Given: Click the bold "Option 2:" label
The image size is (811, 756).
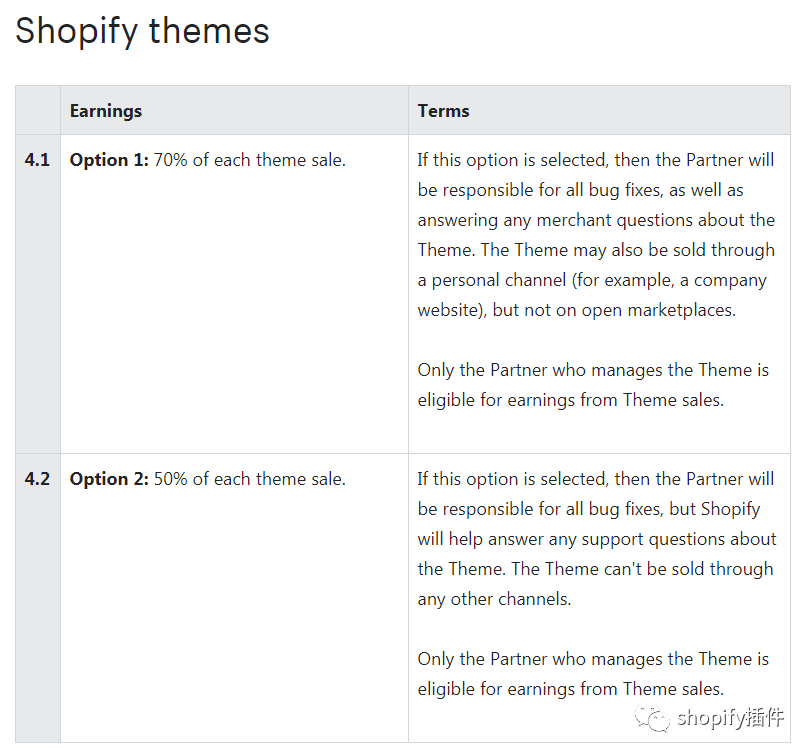Looking at the screenshot, I should pyautogui.click(x=109, y=479).
